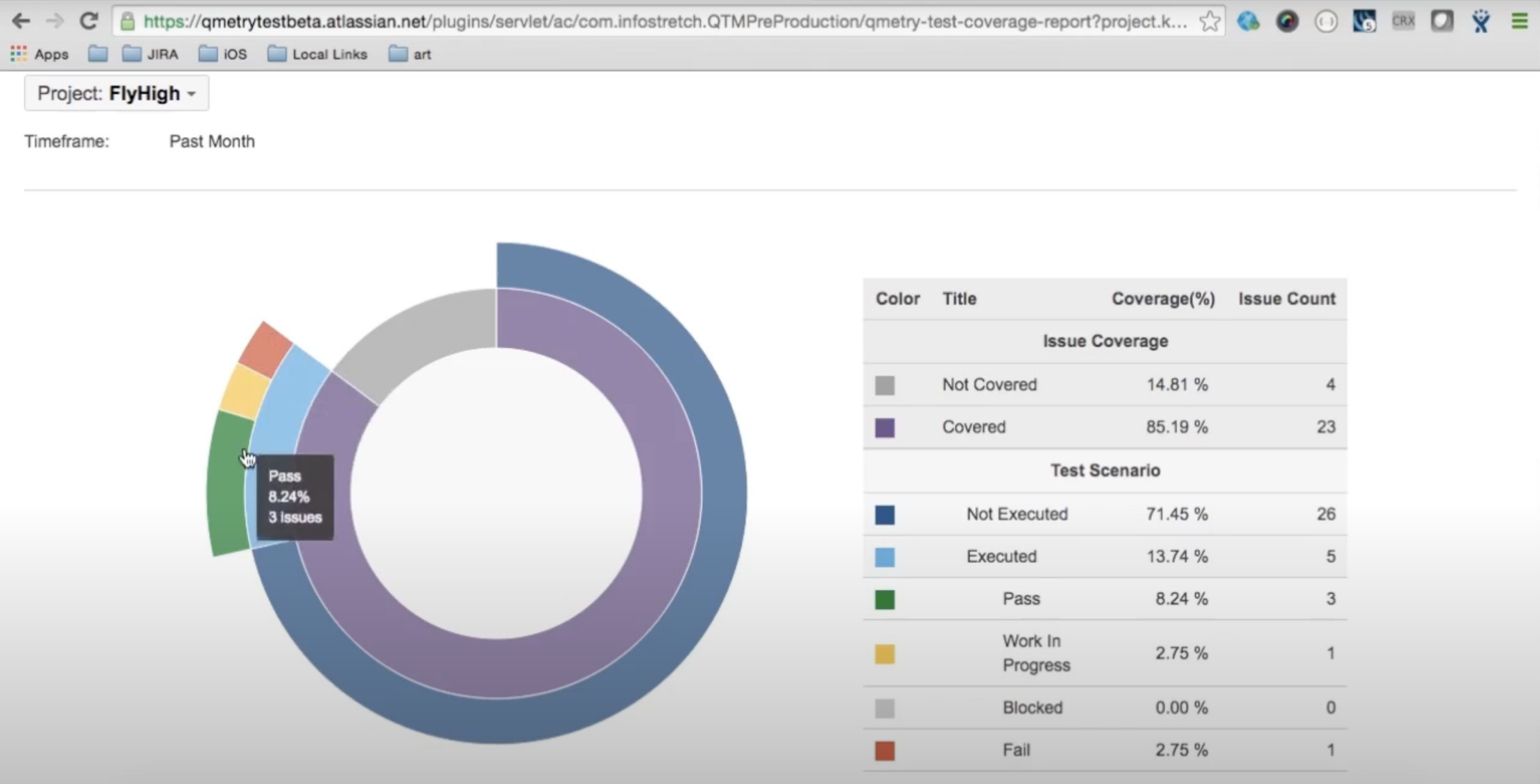
Task: Click the round gray extension icon
Action: 1326,21
